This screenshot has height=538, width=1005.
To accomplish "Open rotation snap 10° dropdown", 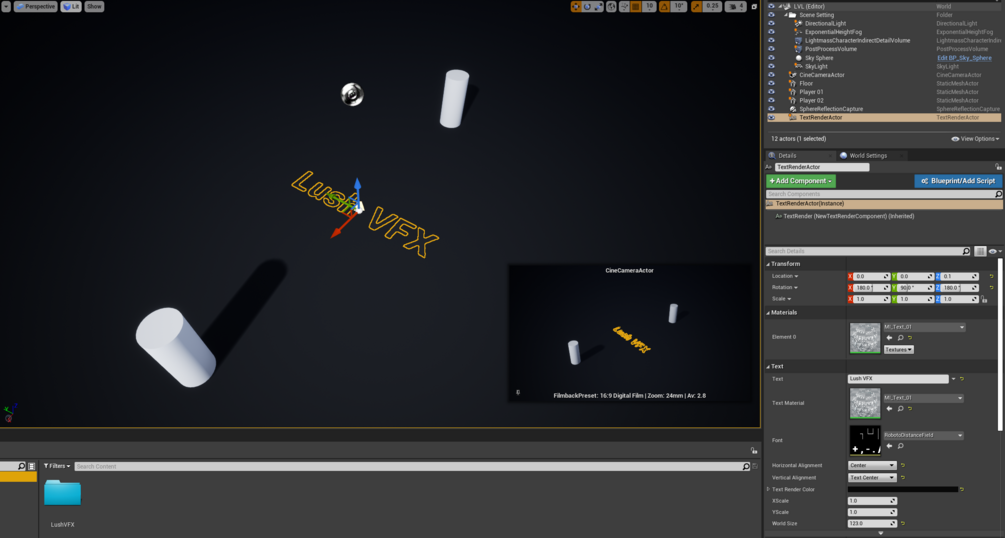I will pyautogui.click(x=679, y=6).
